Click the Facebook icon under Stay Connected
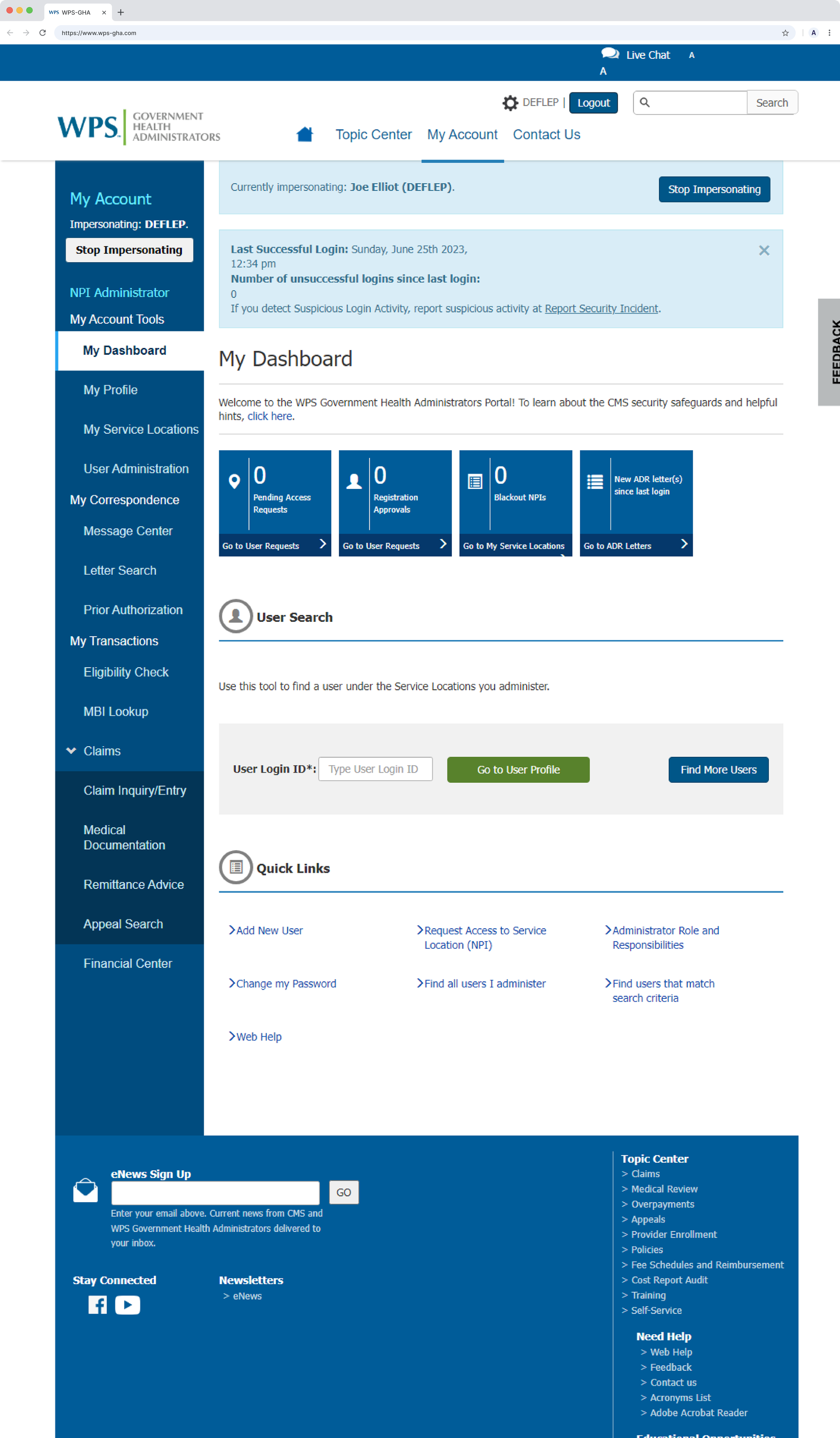Image resolution: width=840 pixels, height=1438 pixels. pyautogui.click(x=97, y=1305)
